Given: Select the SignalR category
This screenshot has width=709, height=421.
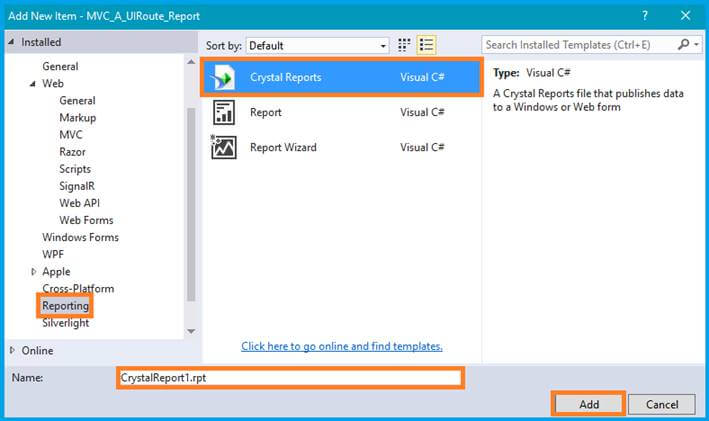Looking at the screenshot, I should 77,186.
